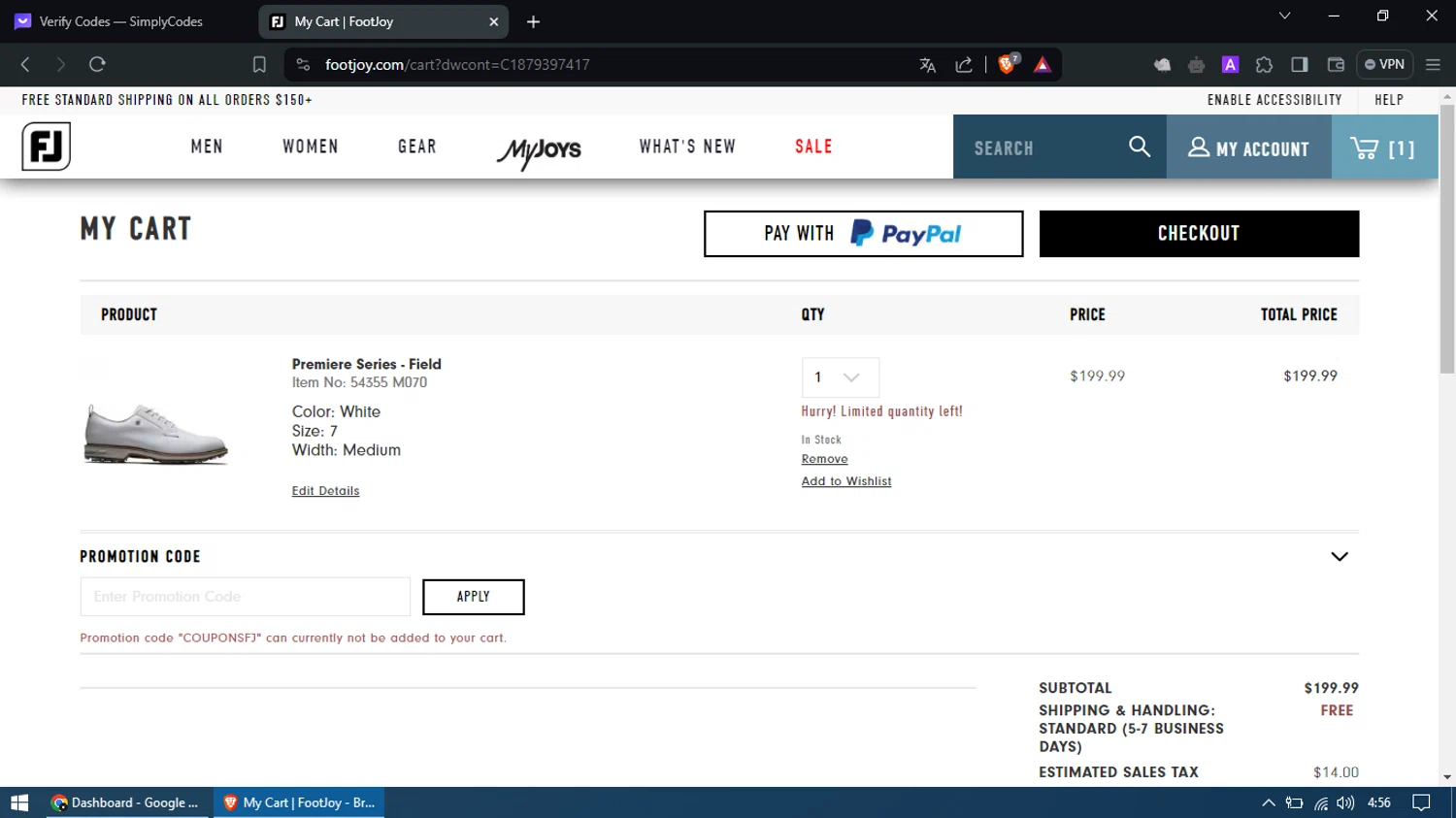The width and height of the screenshot is (1456, 818).
Task: Open the Brave VPN button
Action: pyautogui.click(x=1384, y=65)
